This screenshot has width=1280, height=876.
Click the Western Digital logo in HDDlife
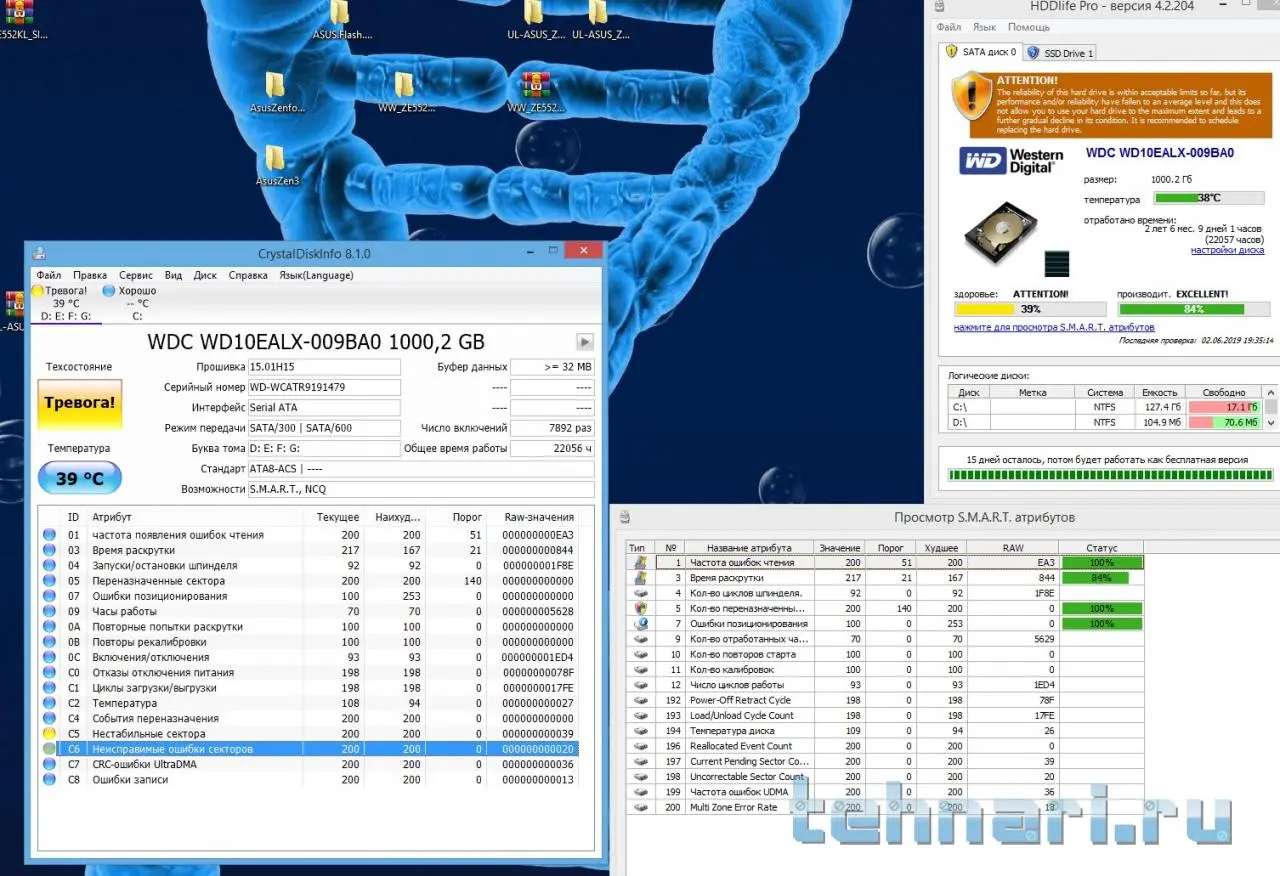pyautogui.click(x=1011, y=161)
